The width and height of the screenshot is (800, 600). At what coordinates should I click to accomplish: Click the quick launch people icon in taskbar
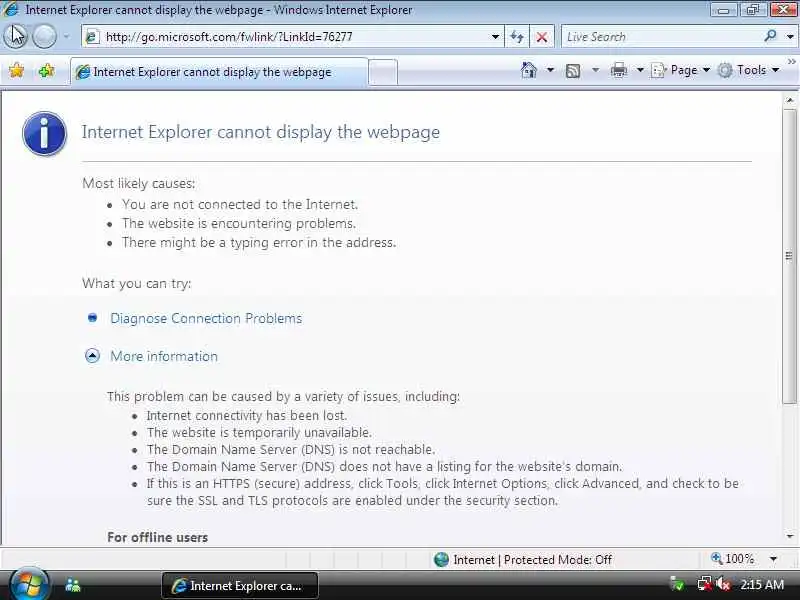(x=73, y=585)
